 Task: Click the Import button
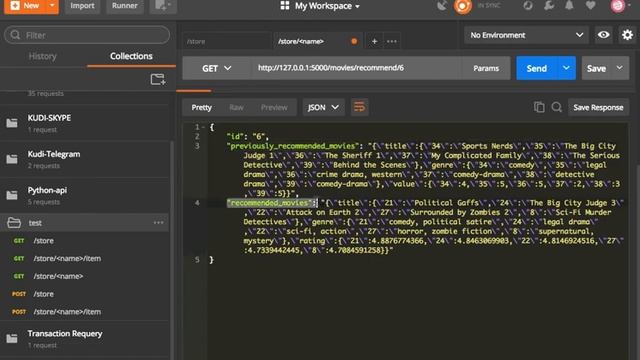click(x=82, y=6)
